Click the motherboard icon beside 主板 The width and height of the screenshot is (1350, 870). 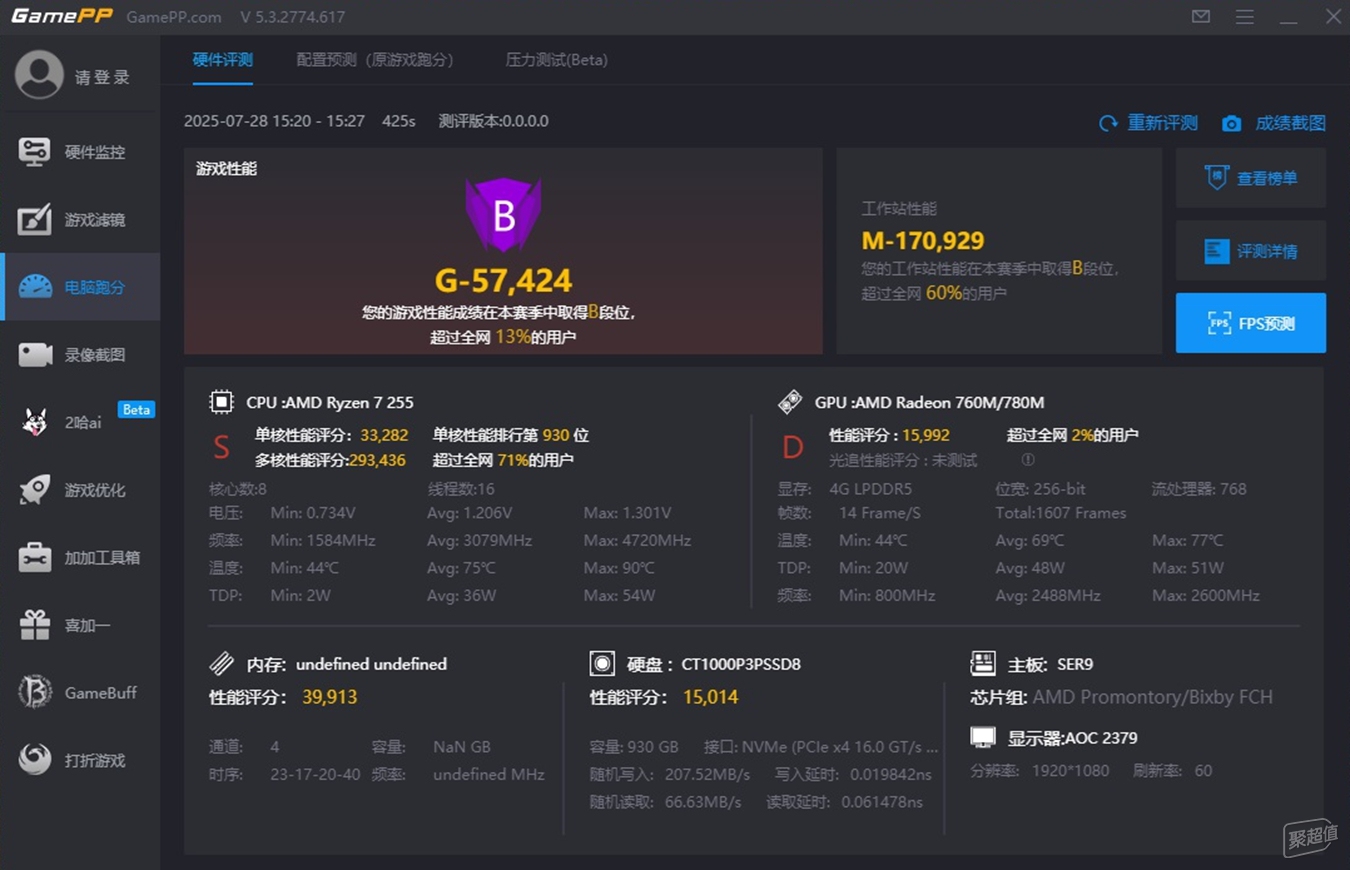click(x=983, y=664)
